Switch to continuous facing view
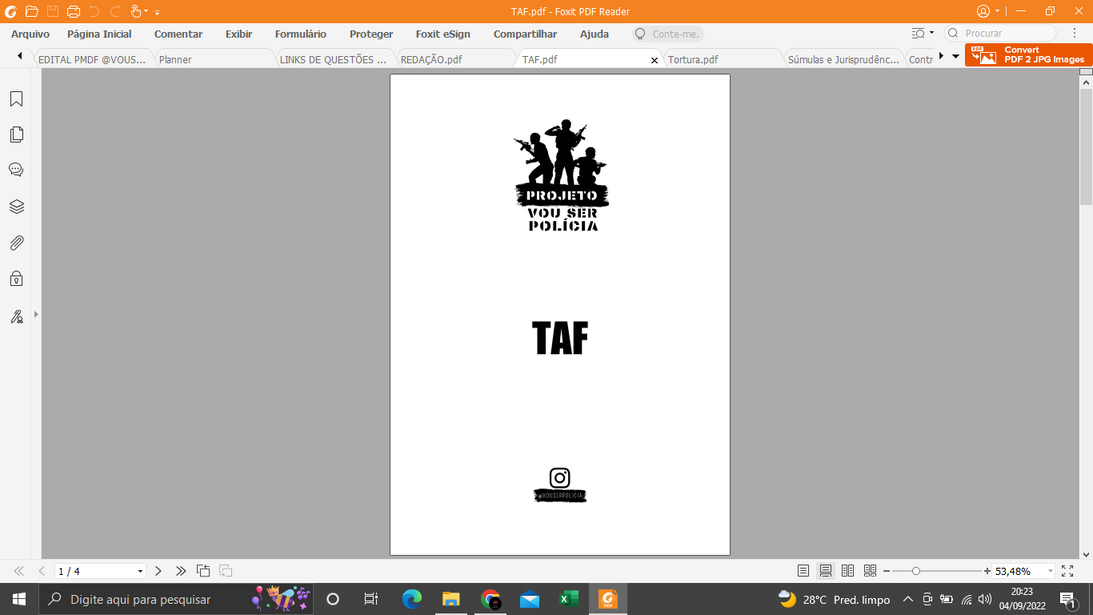This screenshot has height=615, width=1093. click(x=870, y=571)
